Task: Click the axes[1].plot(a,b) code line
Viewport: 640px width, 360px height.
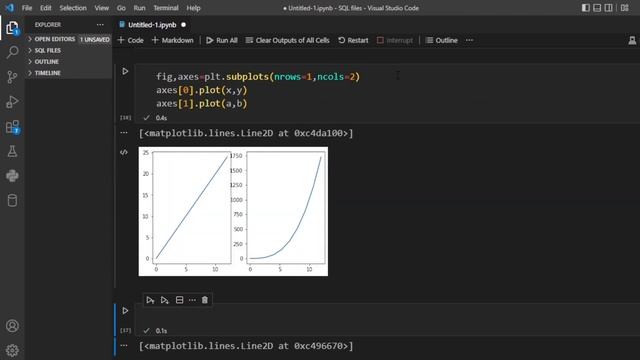Action: (x=202, y=104)
